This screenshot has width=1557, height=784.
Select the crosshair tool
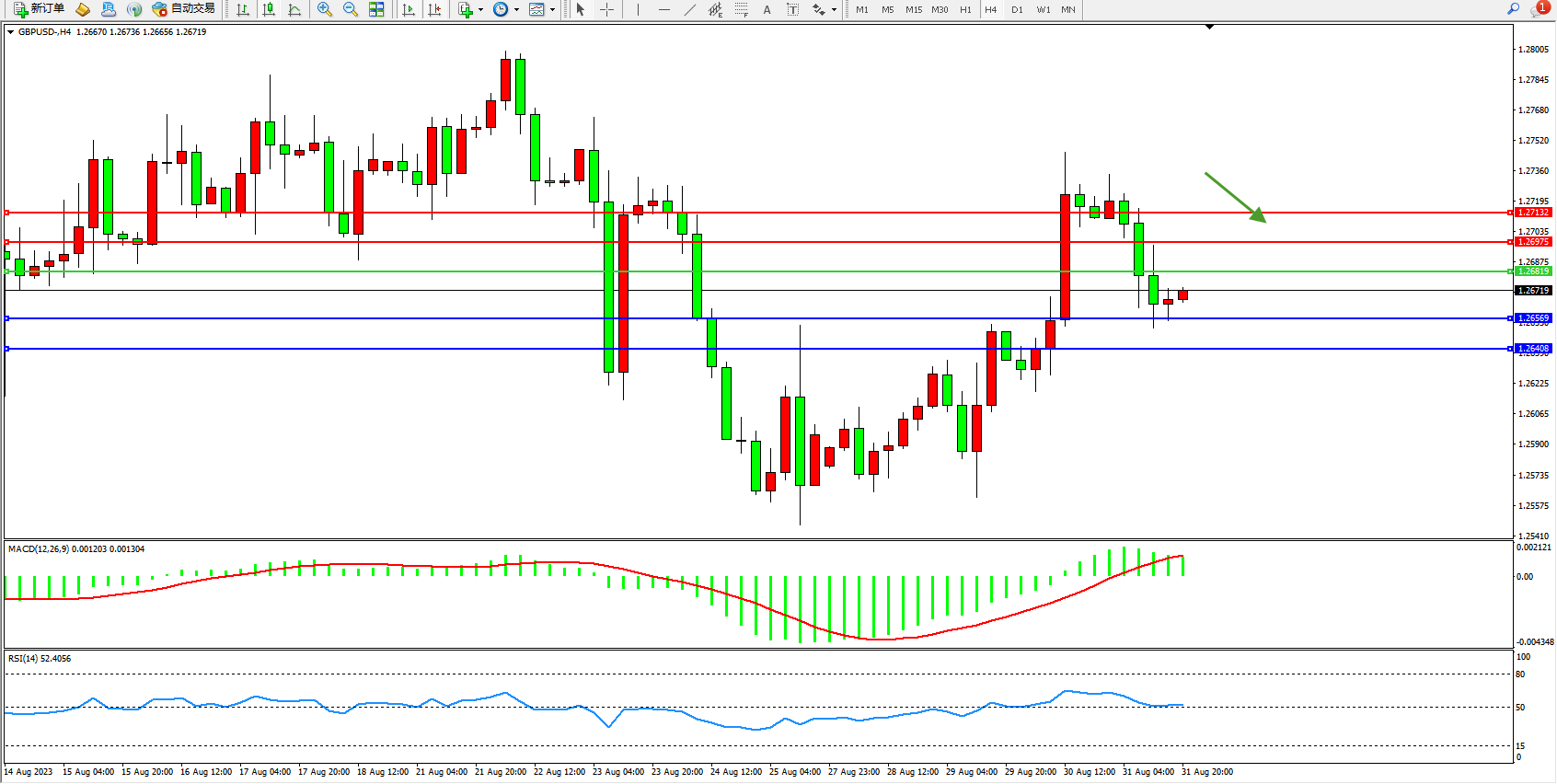(x=607, y=9)
